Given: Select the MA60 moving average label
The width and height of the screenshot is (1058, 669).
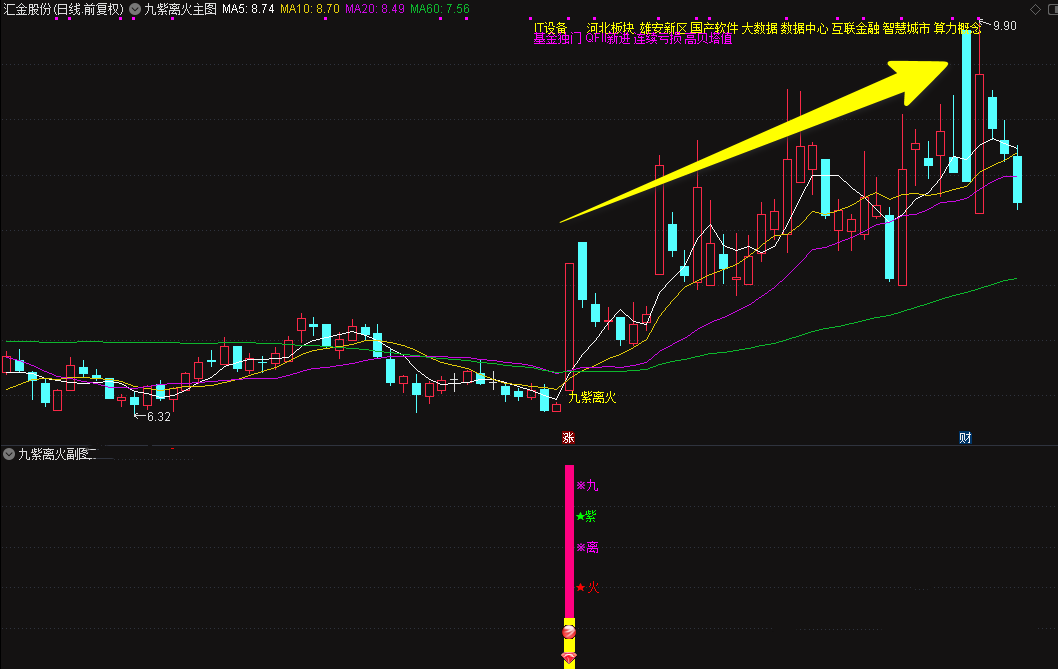Looking at the screenshot, I should (x=440, y=9).
